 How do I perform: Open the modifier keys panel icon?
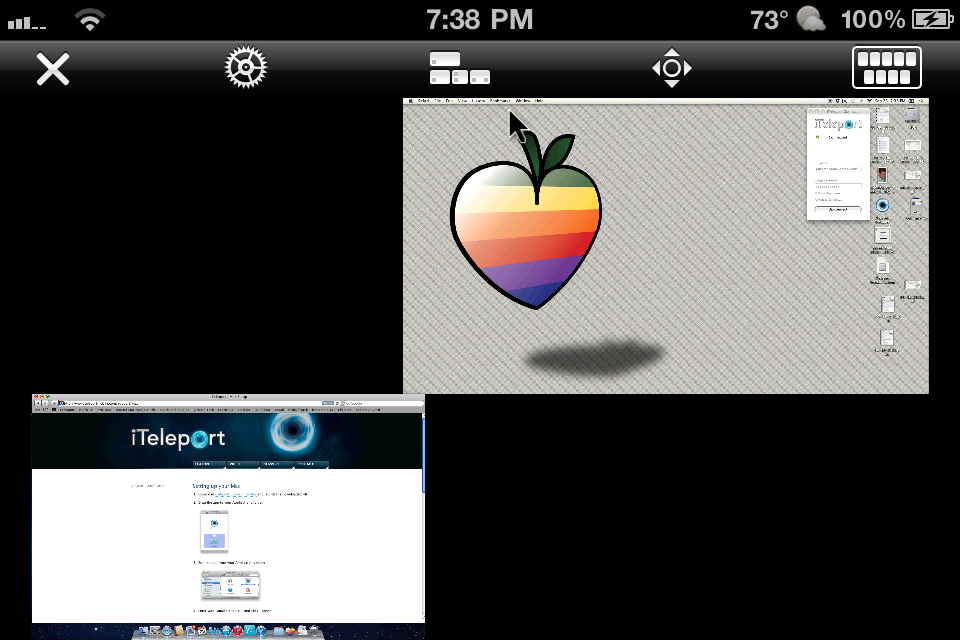[x=459, y=69]
